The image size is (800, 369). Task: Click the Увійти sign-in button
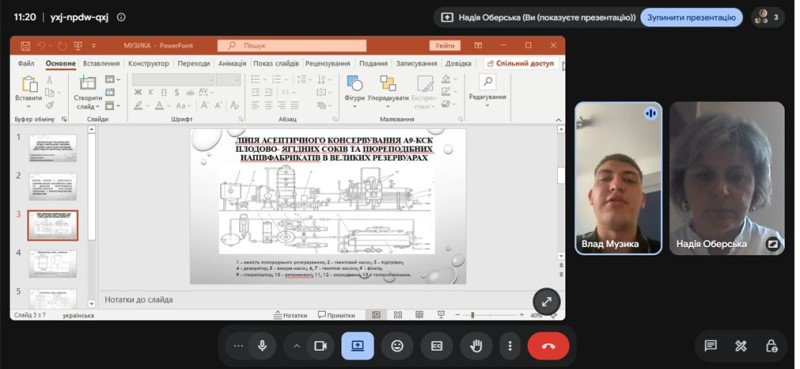pyautogui.click(x=444, y=45)
